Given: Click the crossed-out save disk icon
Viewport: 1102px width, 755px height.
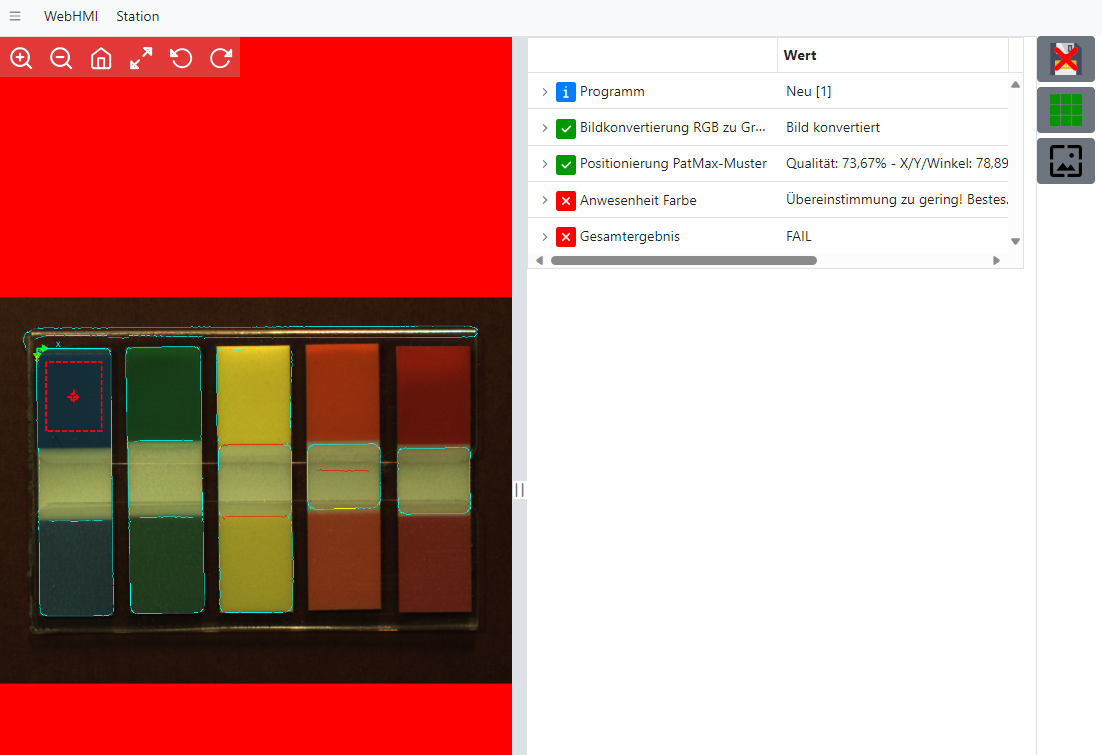Looking at the screenshot, I should (1065, 59).
